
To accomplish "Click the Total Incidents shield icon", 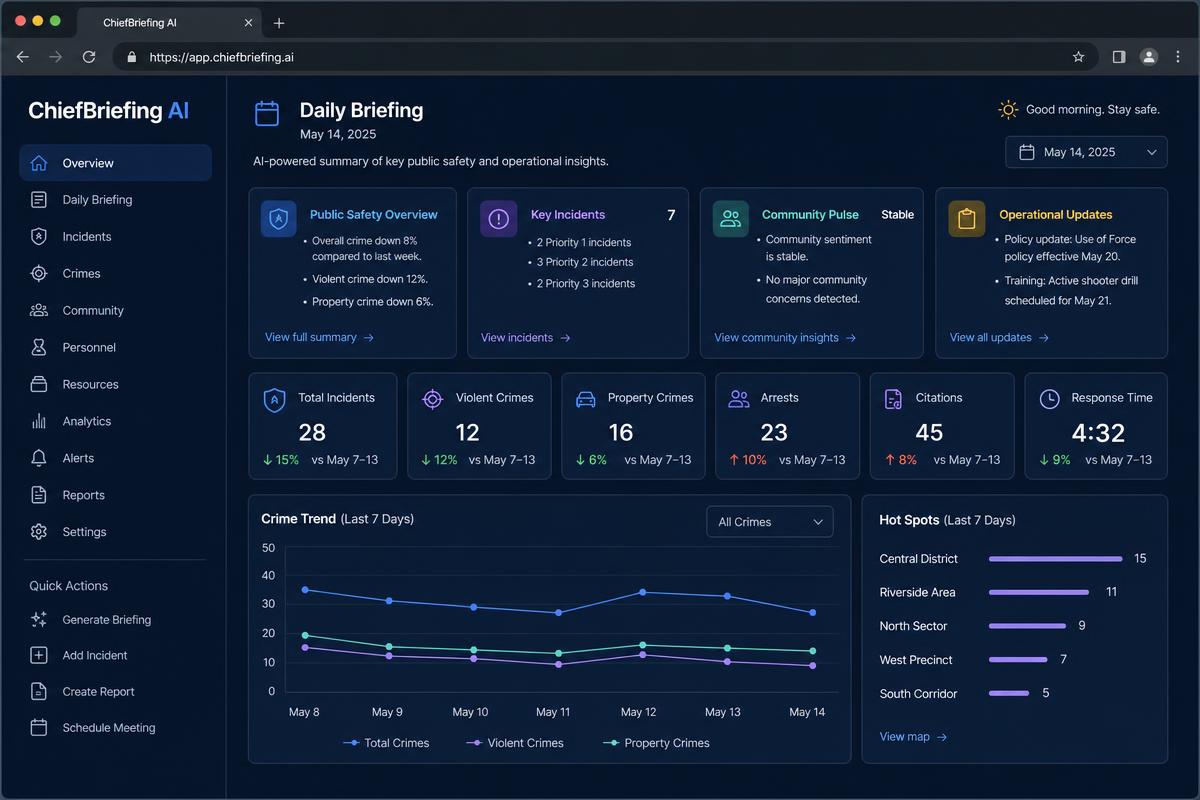I will tap(274, 400).
